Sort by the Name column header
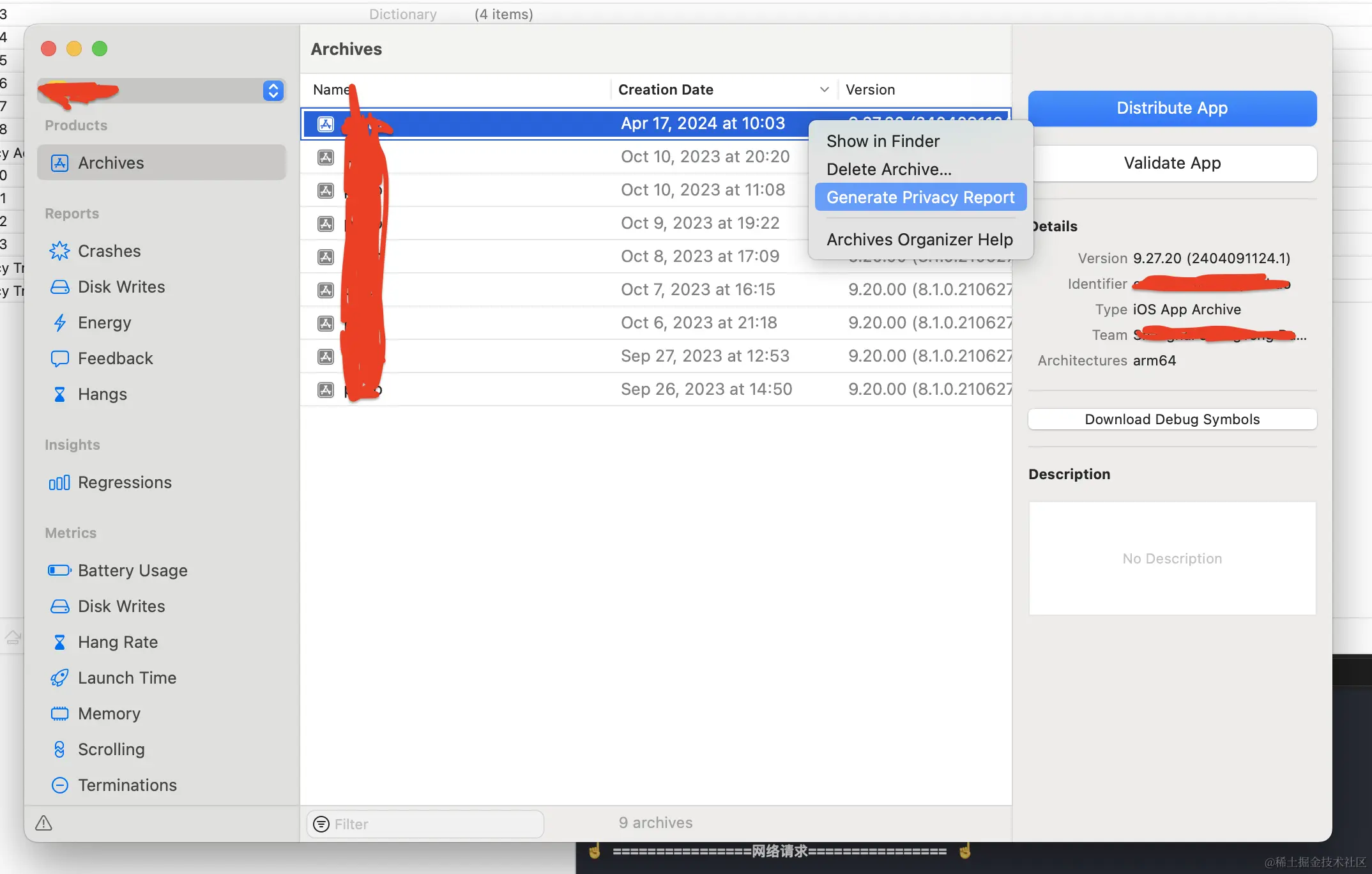The height and width of the screenshot is (874, 1372). tap(456, 89)
